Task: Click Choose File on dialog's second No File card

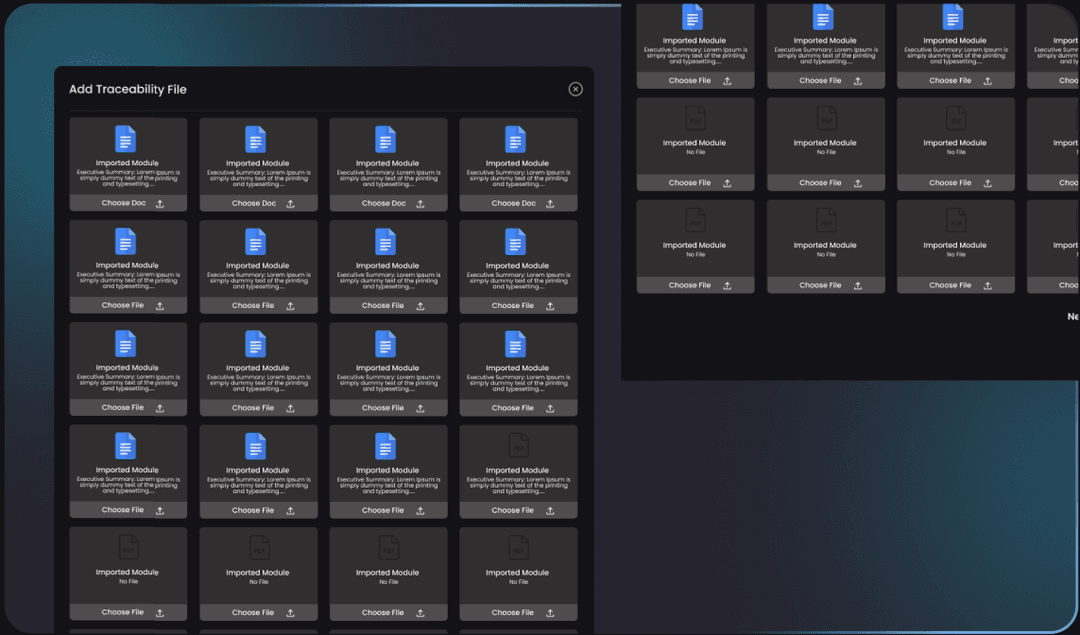Action: 253,612
